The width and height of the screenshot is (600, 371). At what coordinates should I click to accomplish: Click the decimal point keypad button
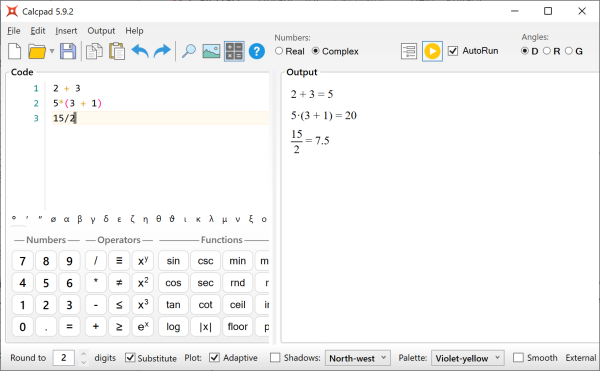click(46, 327)
